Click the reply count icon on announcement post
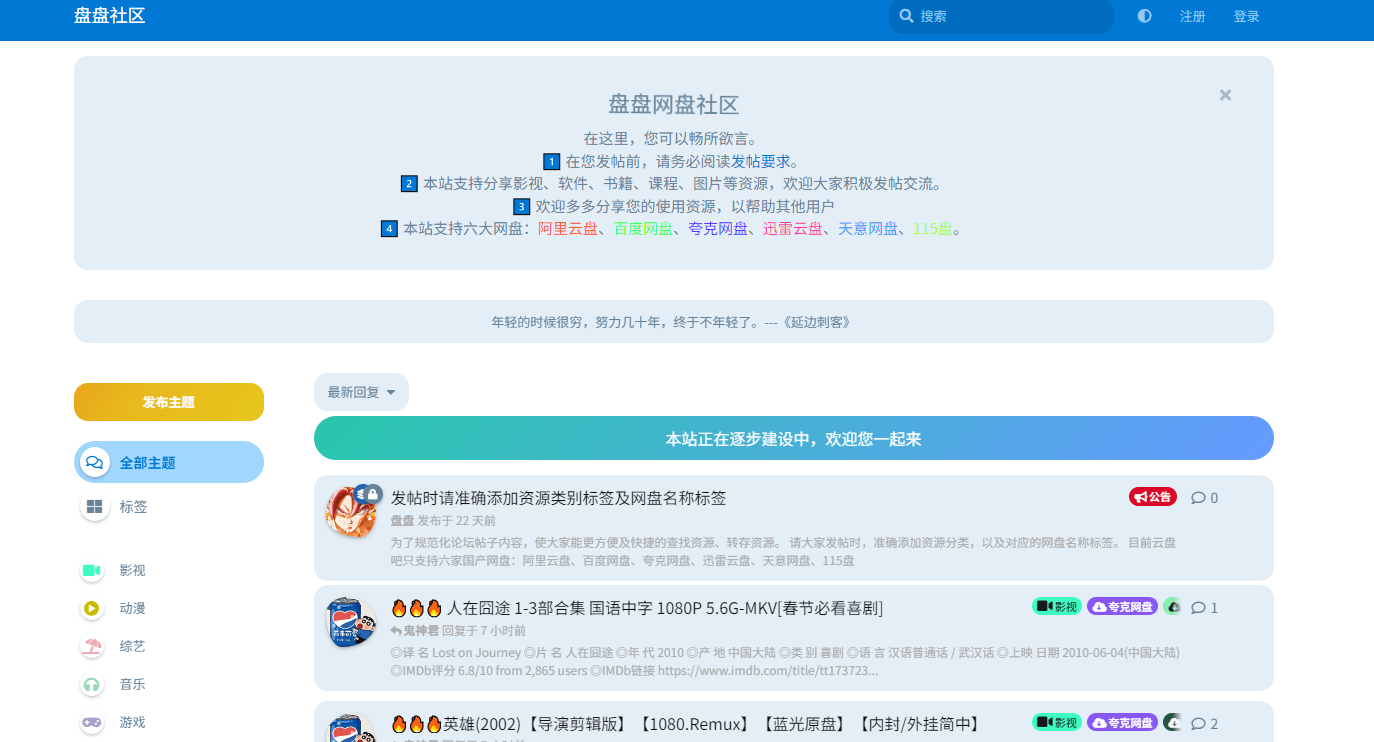Viewport: 1374px width, 742px height. pyautogui.click(x=1198, y=498)
